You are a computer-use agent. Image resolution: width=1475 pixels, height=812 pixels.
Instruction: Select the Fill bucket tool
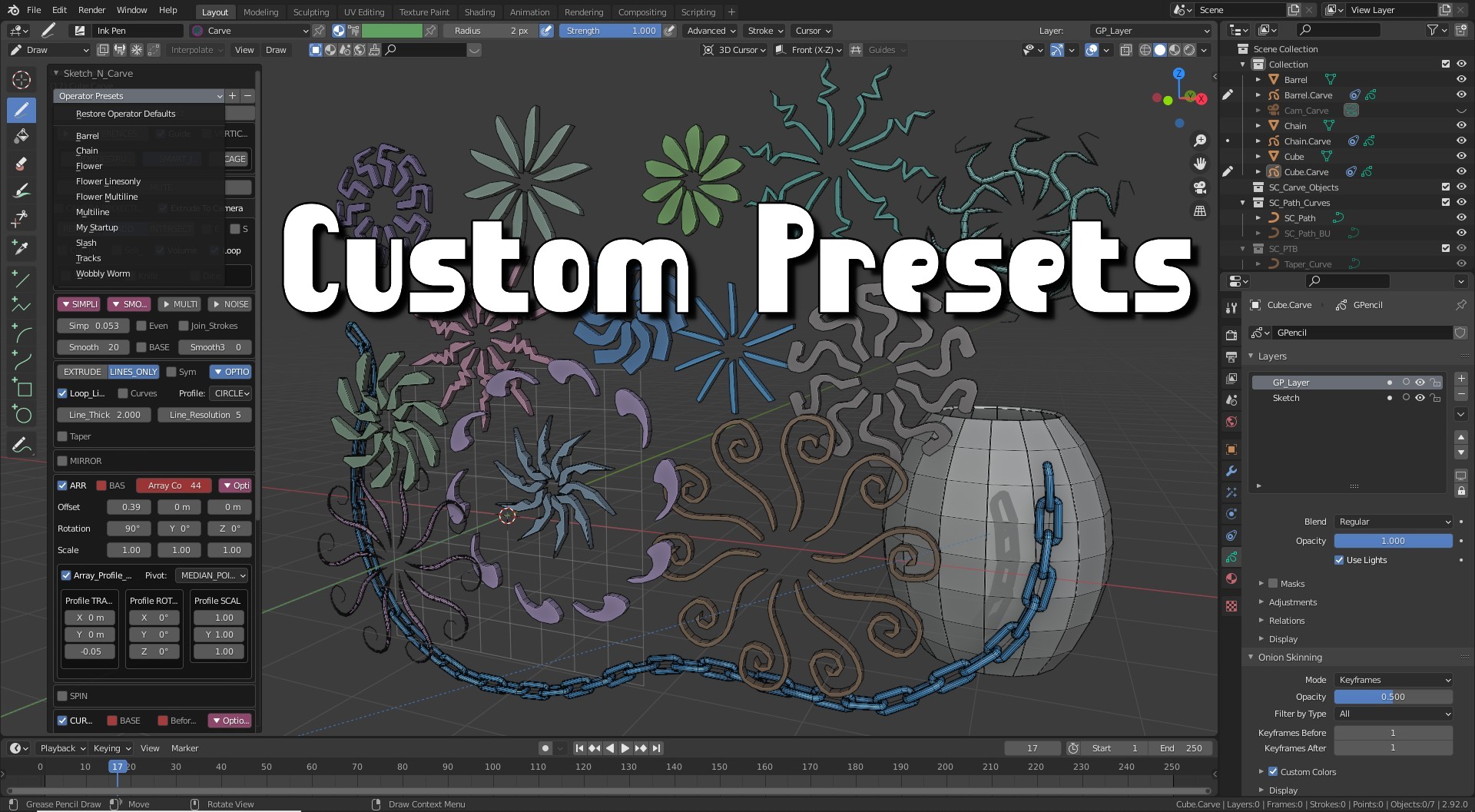22,137
